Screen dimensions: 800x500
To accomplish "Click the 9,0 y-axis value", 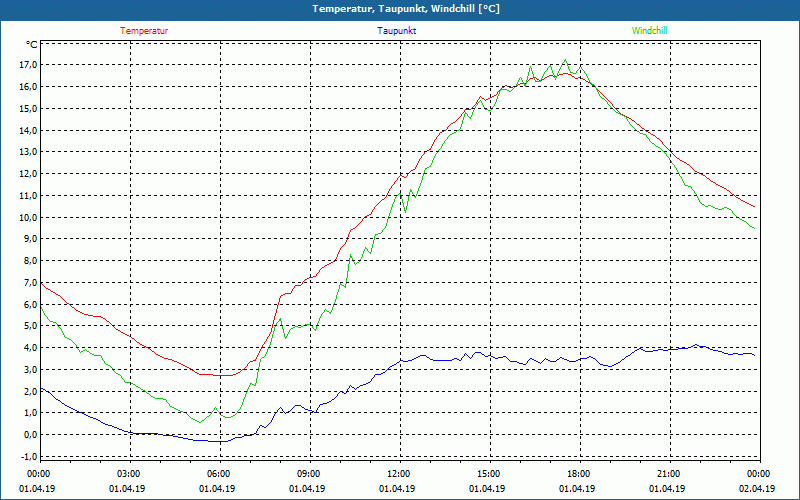I will coord(30,239).
